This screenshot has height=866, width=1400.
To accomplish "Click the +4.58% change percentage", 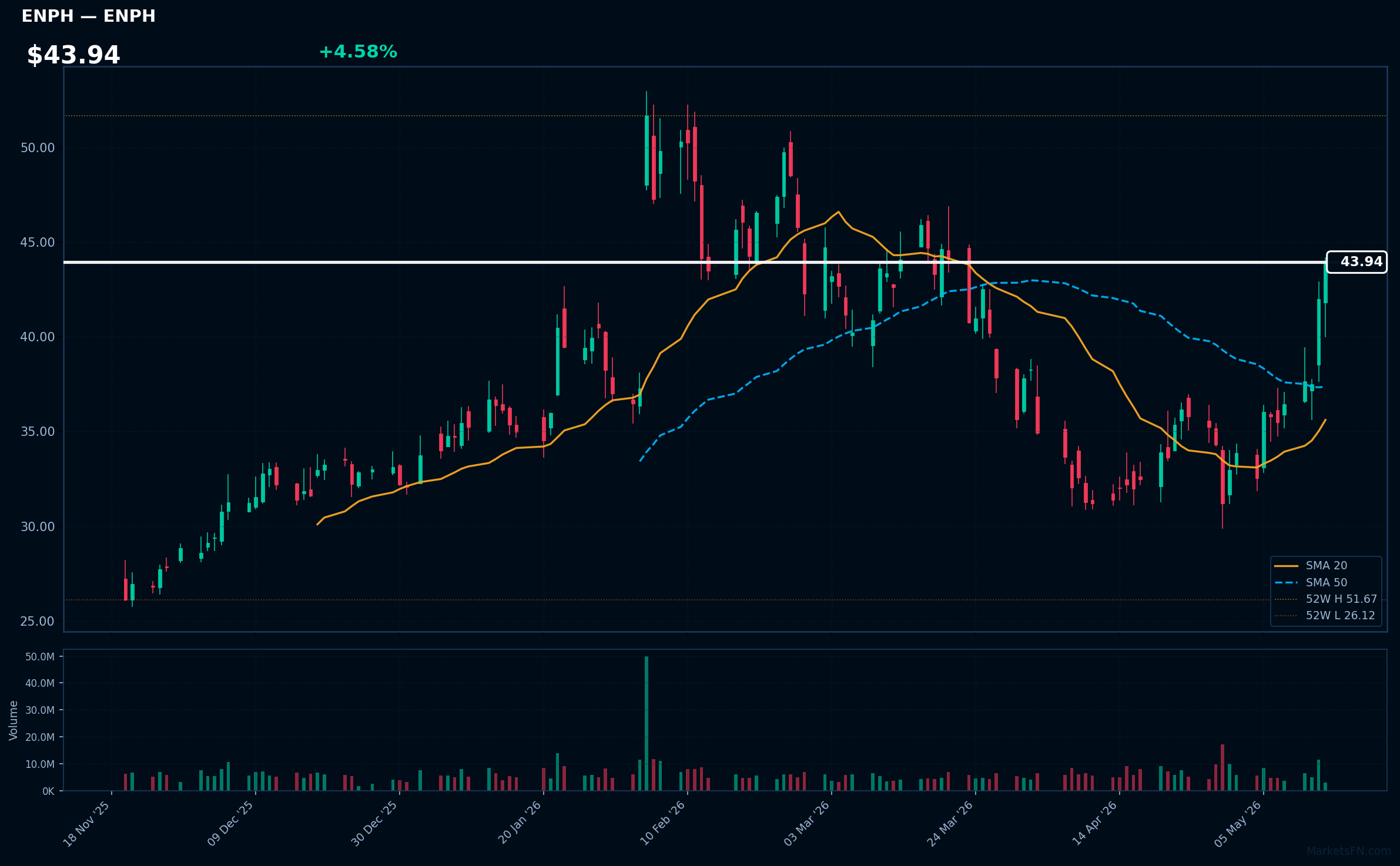I will pyautogui.click(x=358, y=52).
